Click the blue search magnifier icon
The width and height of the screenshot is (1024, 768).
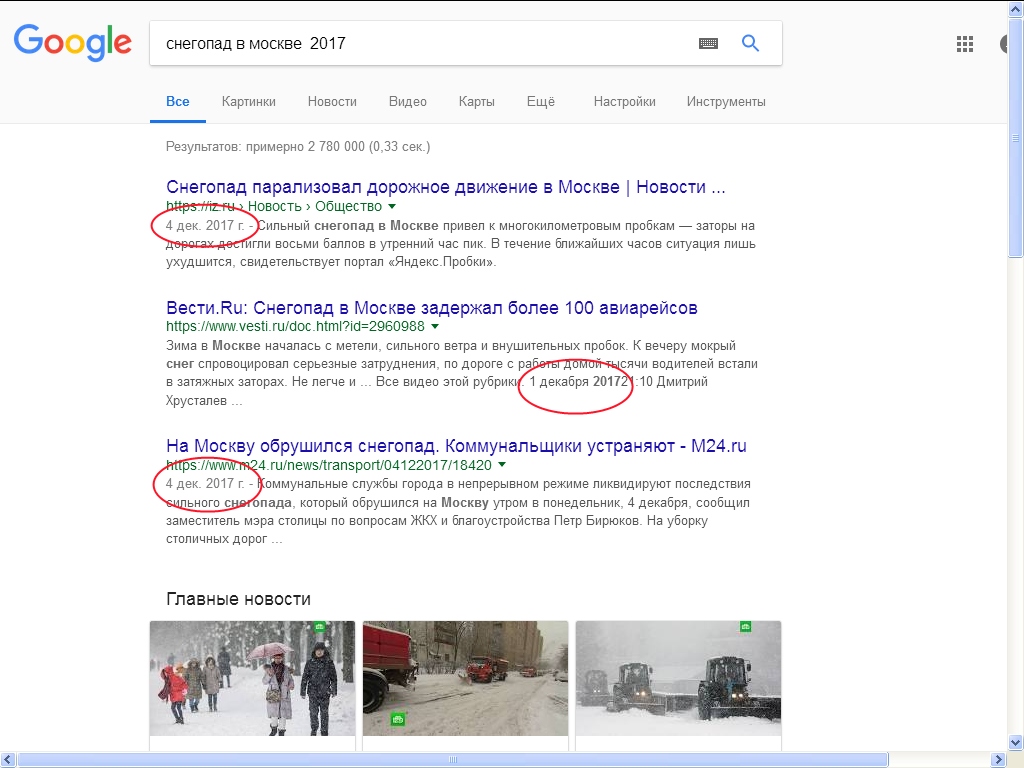coord(750,43)
